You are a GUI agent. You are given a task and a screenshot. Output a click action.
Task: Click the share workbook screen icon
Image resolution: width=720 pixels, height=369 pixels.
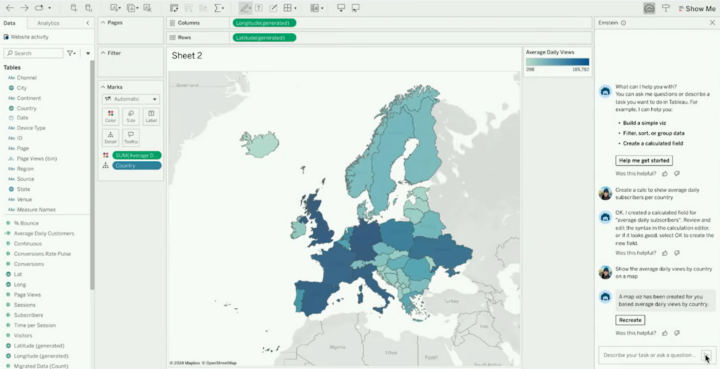pyautogui.click(x=355, y=8)
